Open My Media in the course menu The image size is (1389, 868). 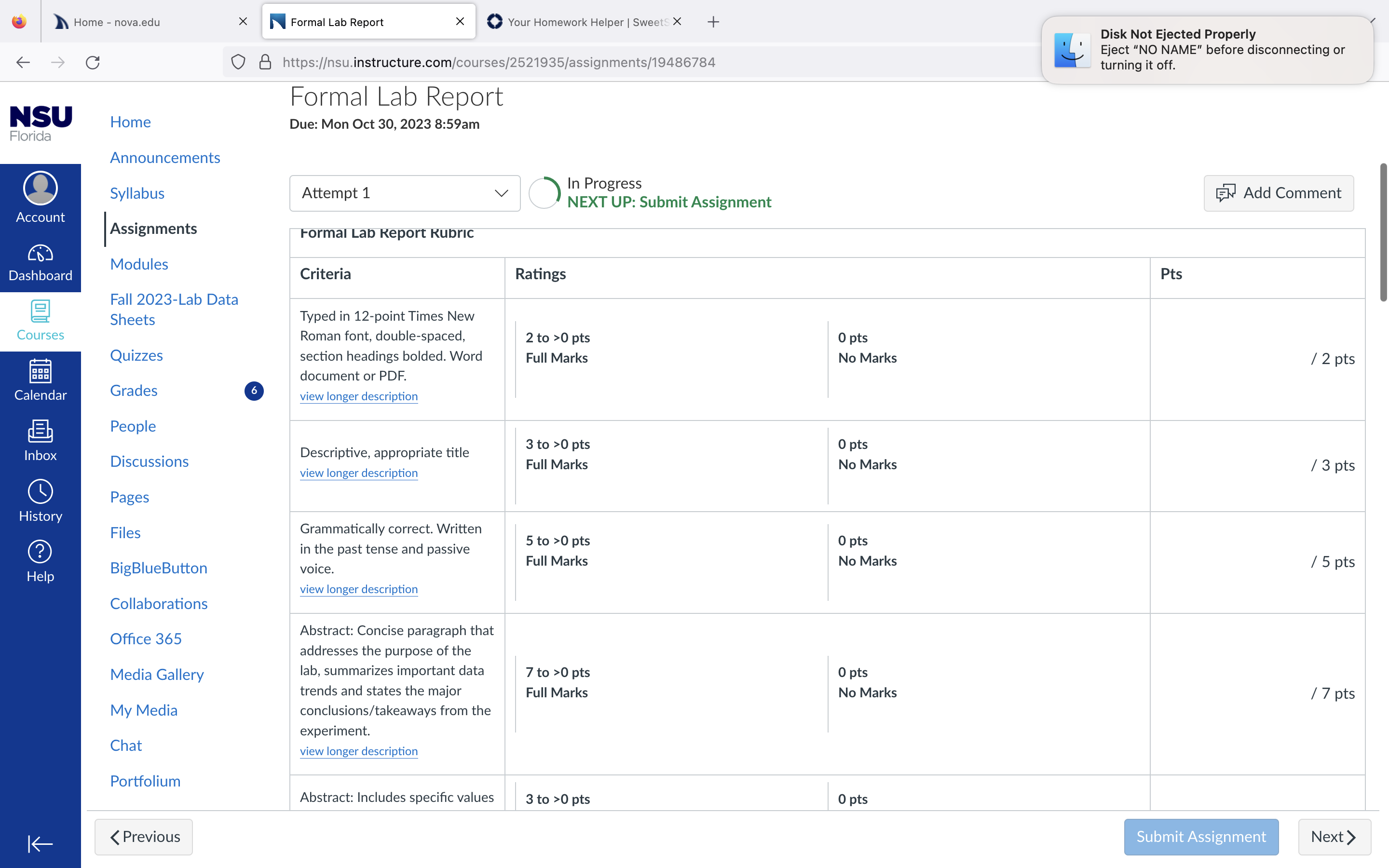coord(144,710)
